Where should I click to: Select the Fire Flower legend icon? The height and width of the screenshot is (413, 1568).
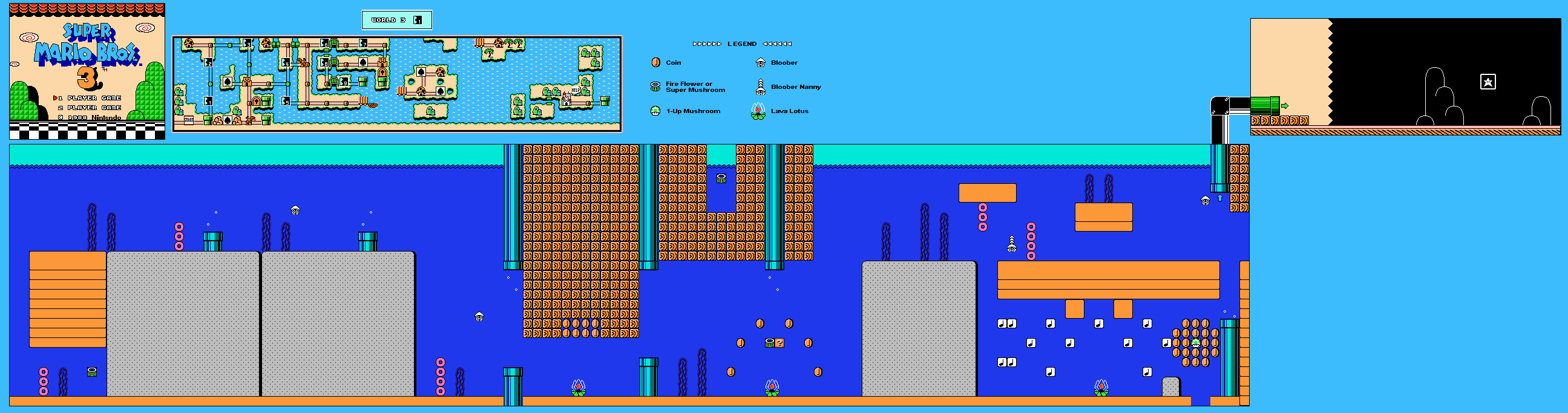click(655, 86)
